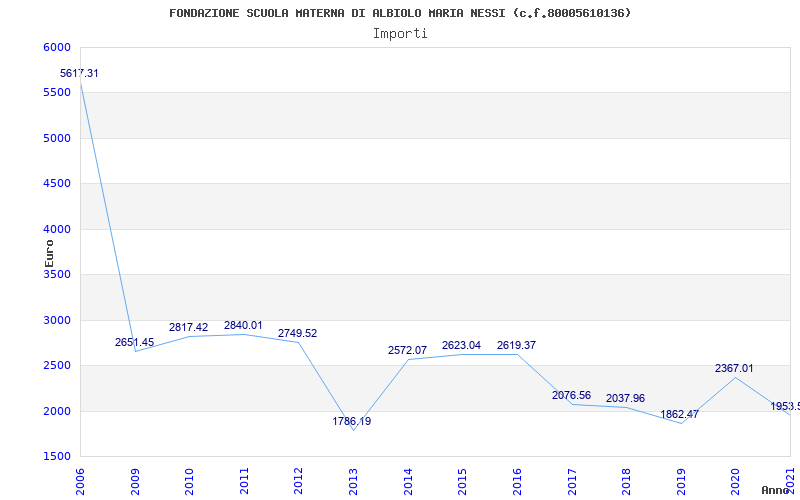Click the 2076.56 data label
The height and width of the screenshot is (500, 800).
coord(571,395)
